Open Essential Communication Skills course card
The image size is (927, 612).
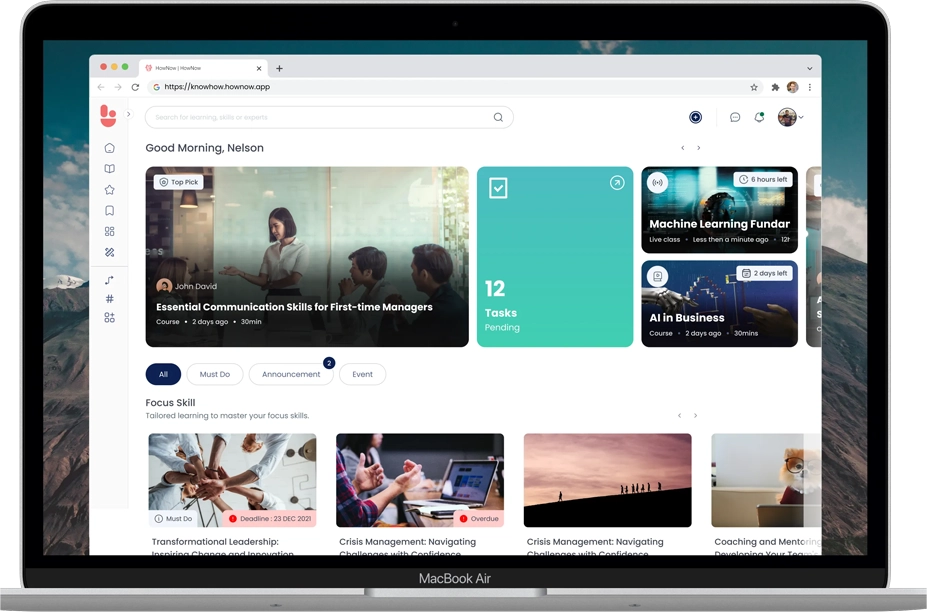307,257
